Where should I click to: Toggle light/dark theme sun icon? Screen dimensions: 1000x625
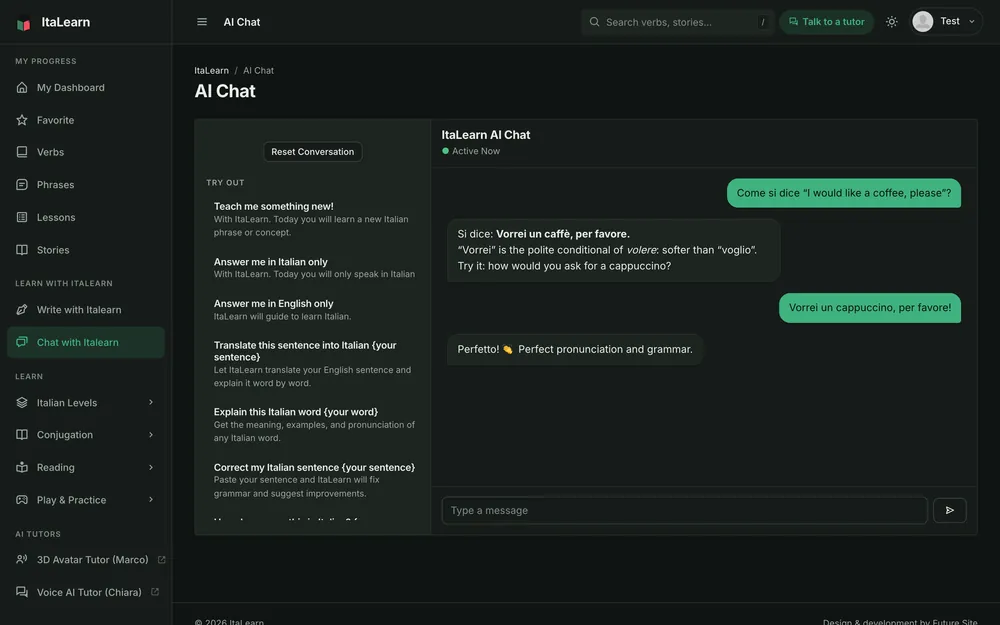(892, 22)
